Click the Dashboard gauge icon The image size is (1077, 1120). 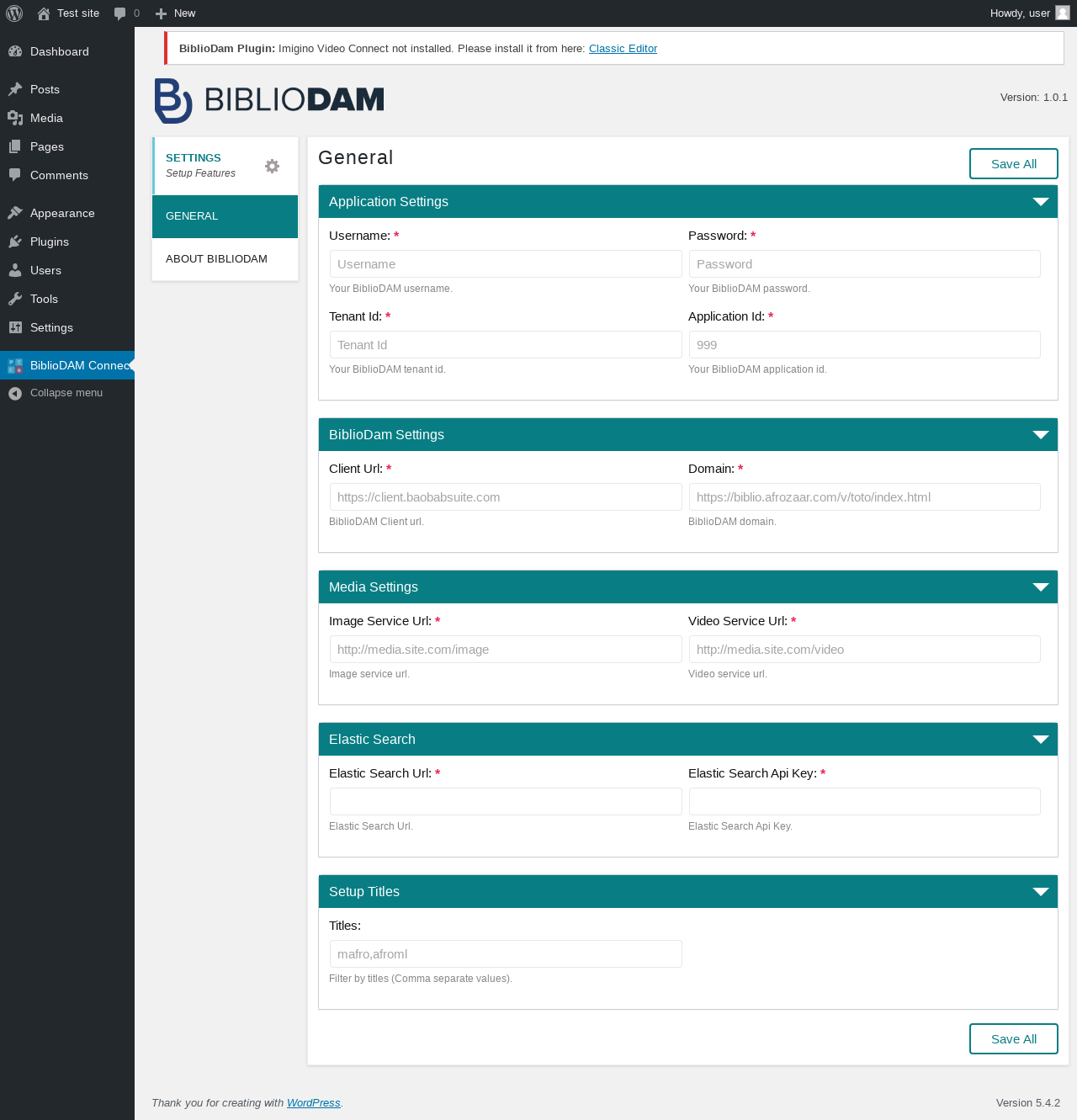click(x=15, y=51)
